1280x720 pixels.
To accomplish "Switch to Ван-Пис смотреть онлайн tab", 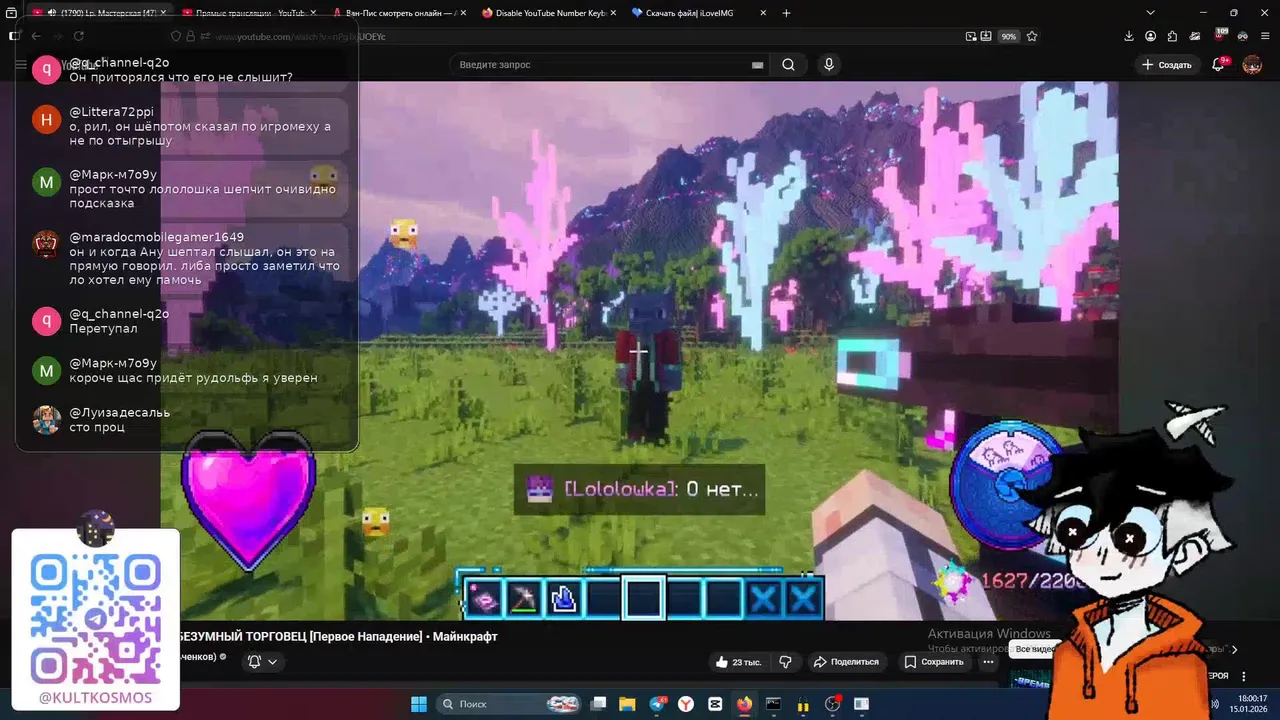I will (x=398, y=13).
